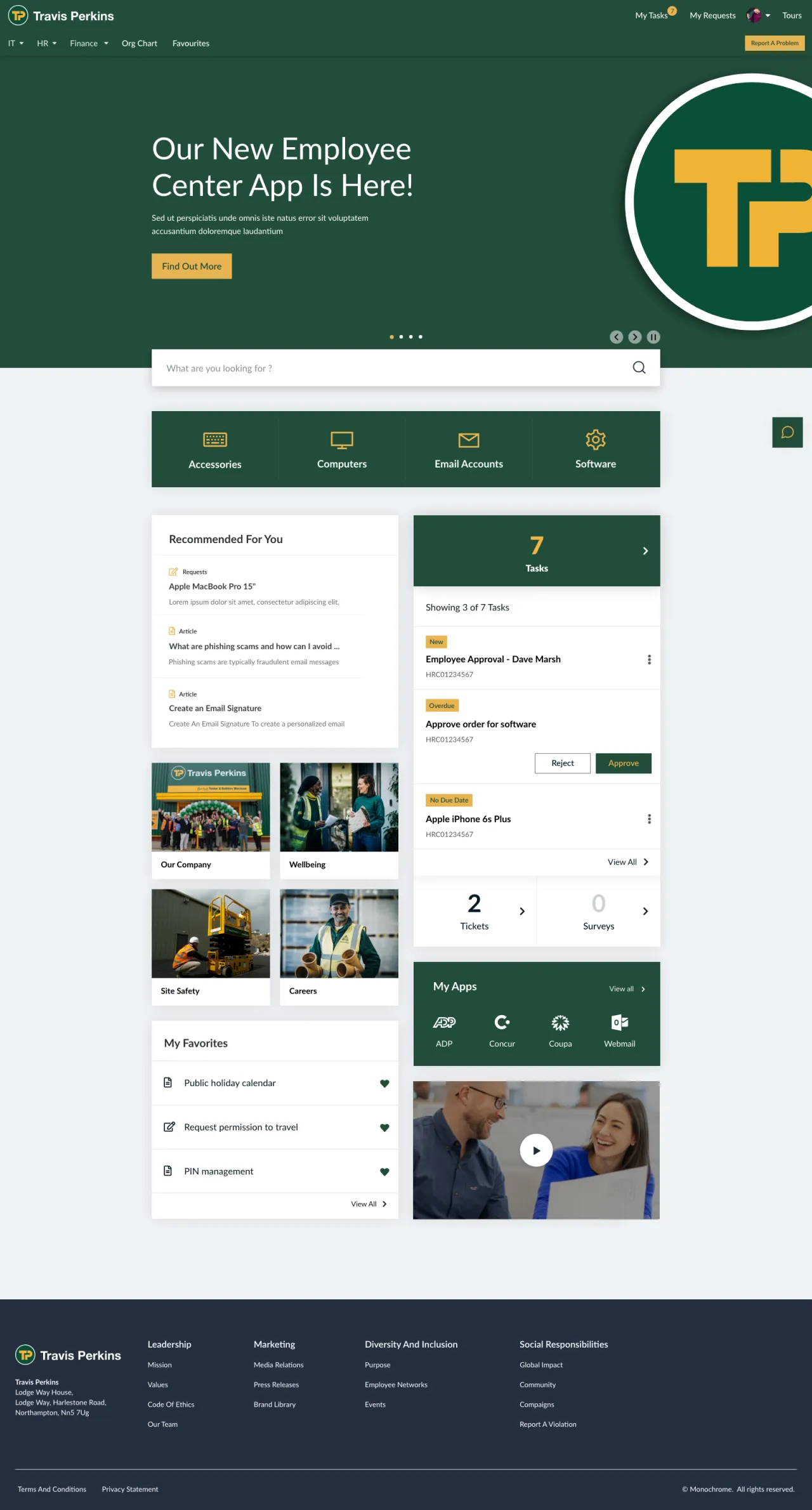
Task: Click the Travis Perkins logo in header
Action: (x=61, y=15)
